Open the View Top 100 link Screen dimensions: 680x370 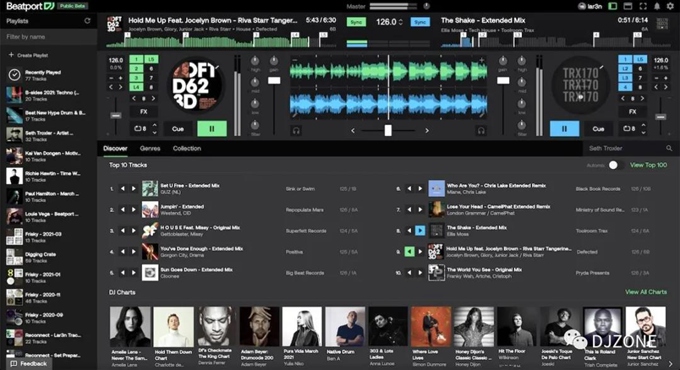coord(648,165)
